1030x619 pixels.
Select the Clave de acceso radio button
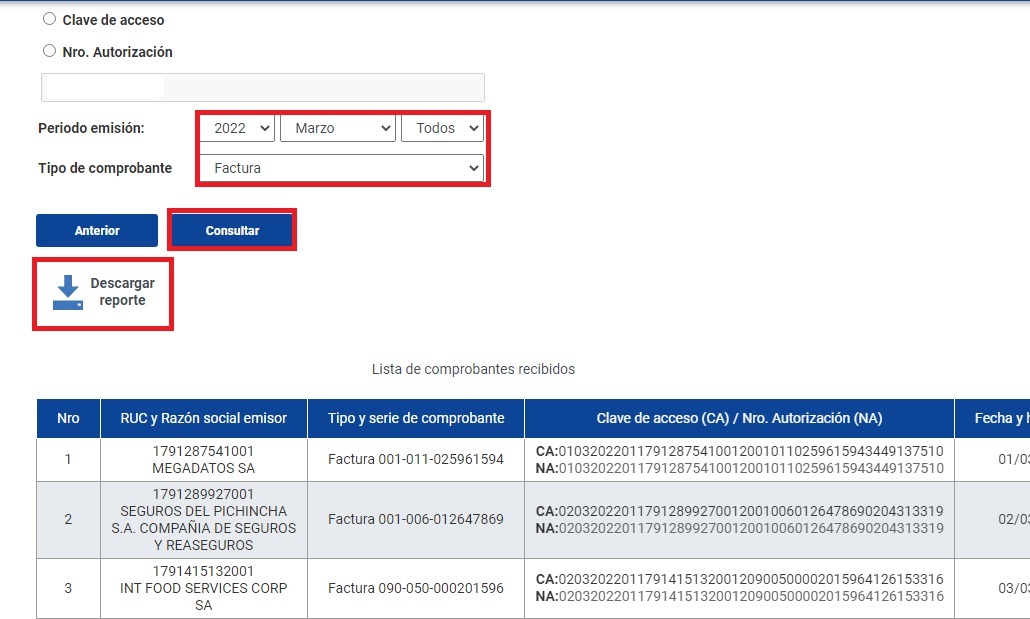click(x=50, y=19)
